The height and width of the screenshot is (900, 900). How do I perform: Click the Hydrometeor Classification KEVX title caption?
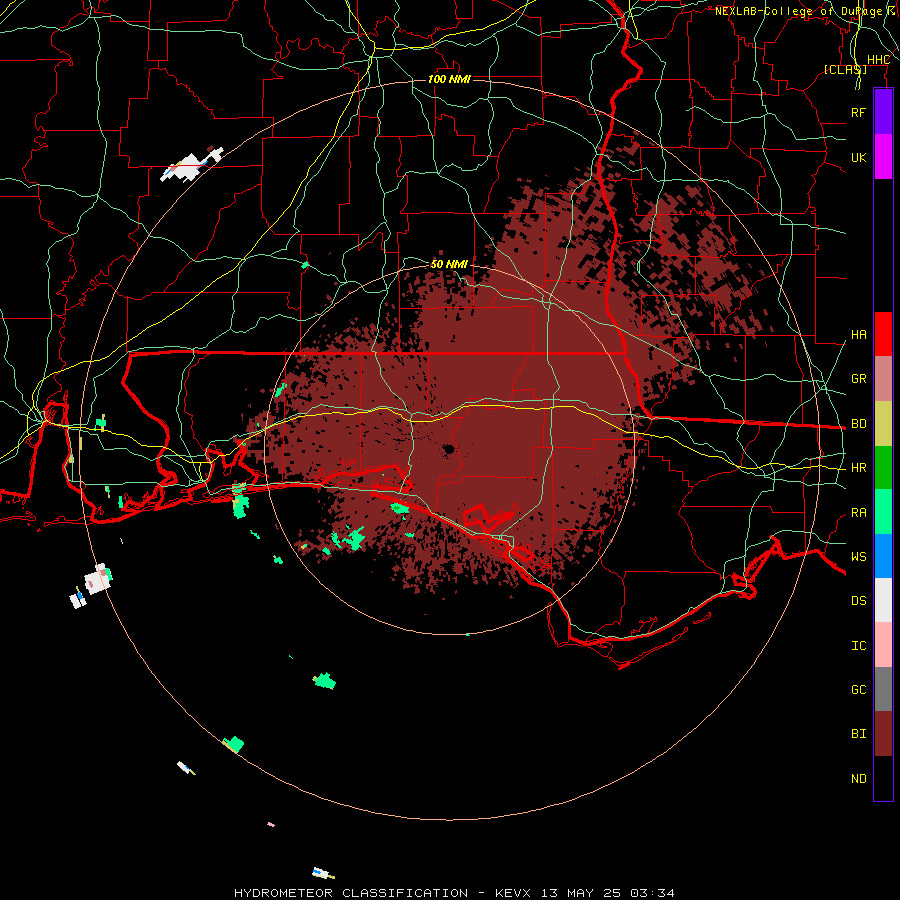454,893
